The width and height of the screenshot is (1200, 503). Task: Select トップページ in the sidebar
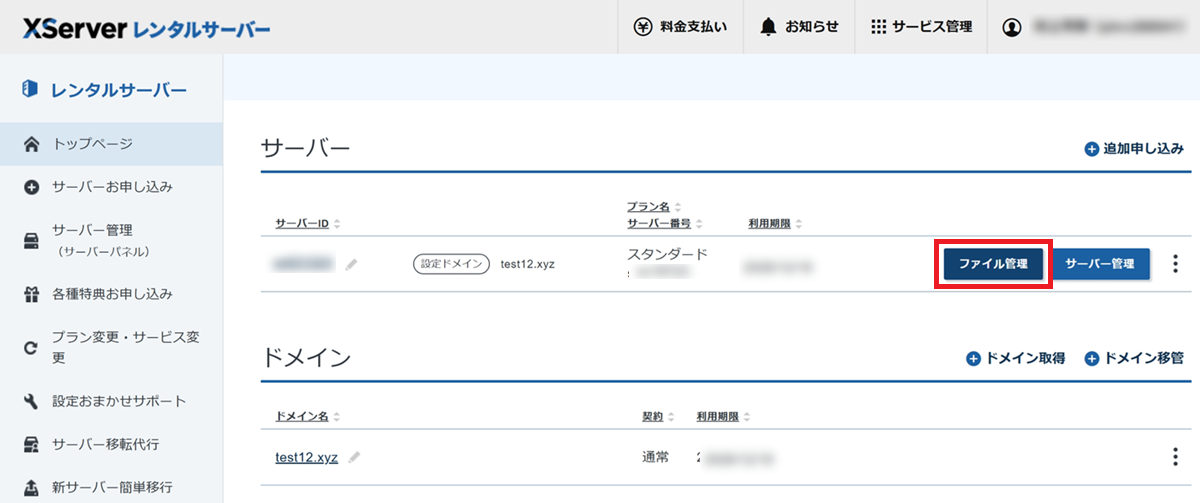click(x=92, y=144)
